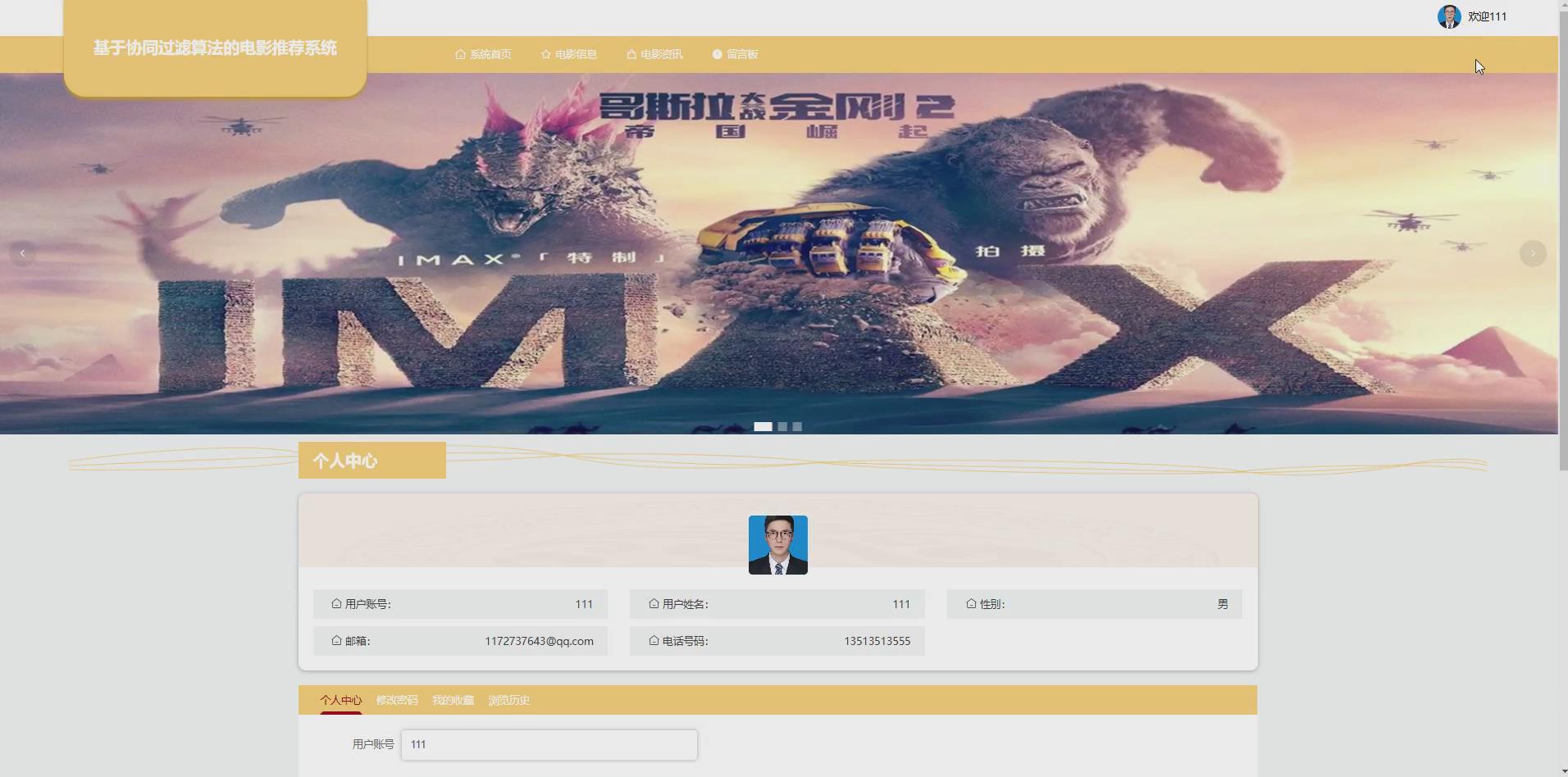Click the icon beside 邮箱 label
The image size is (1568, 777).
click(x=336, y=641)
